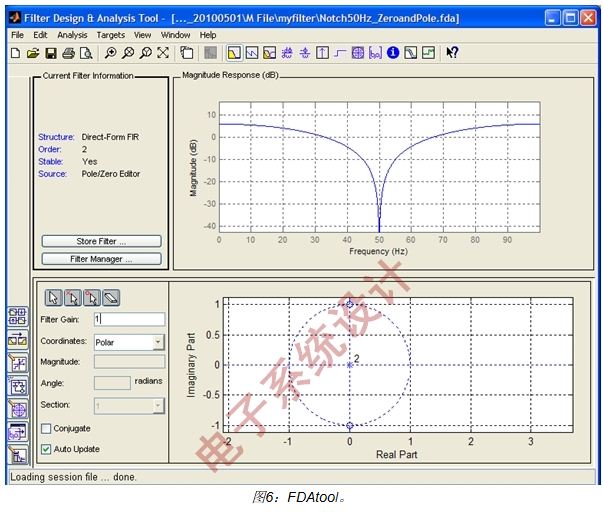Open the Realize Model sidebar panel
Image resolution: width=603 pixels, height=512 pixels.
(x=17, y=386)
